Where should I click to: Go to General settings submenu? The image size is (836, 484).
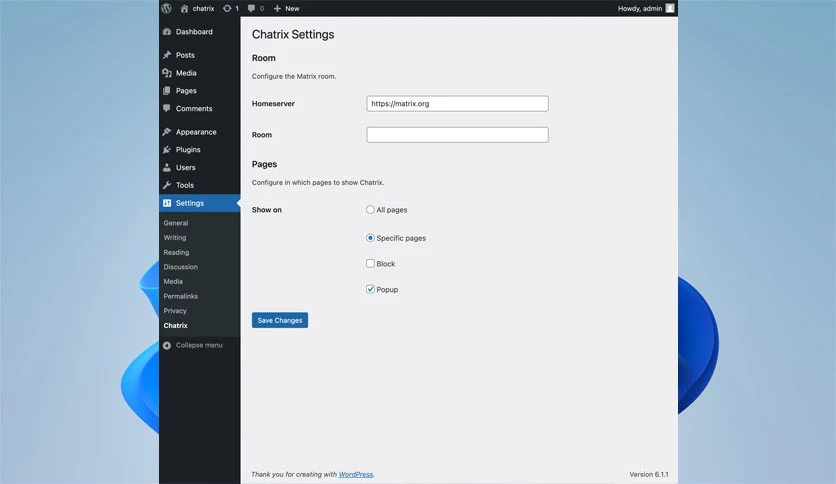click(x=176, y=223)
